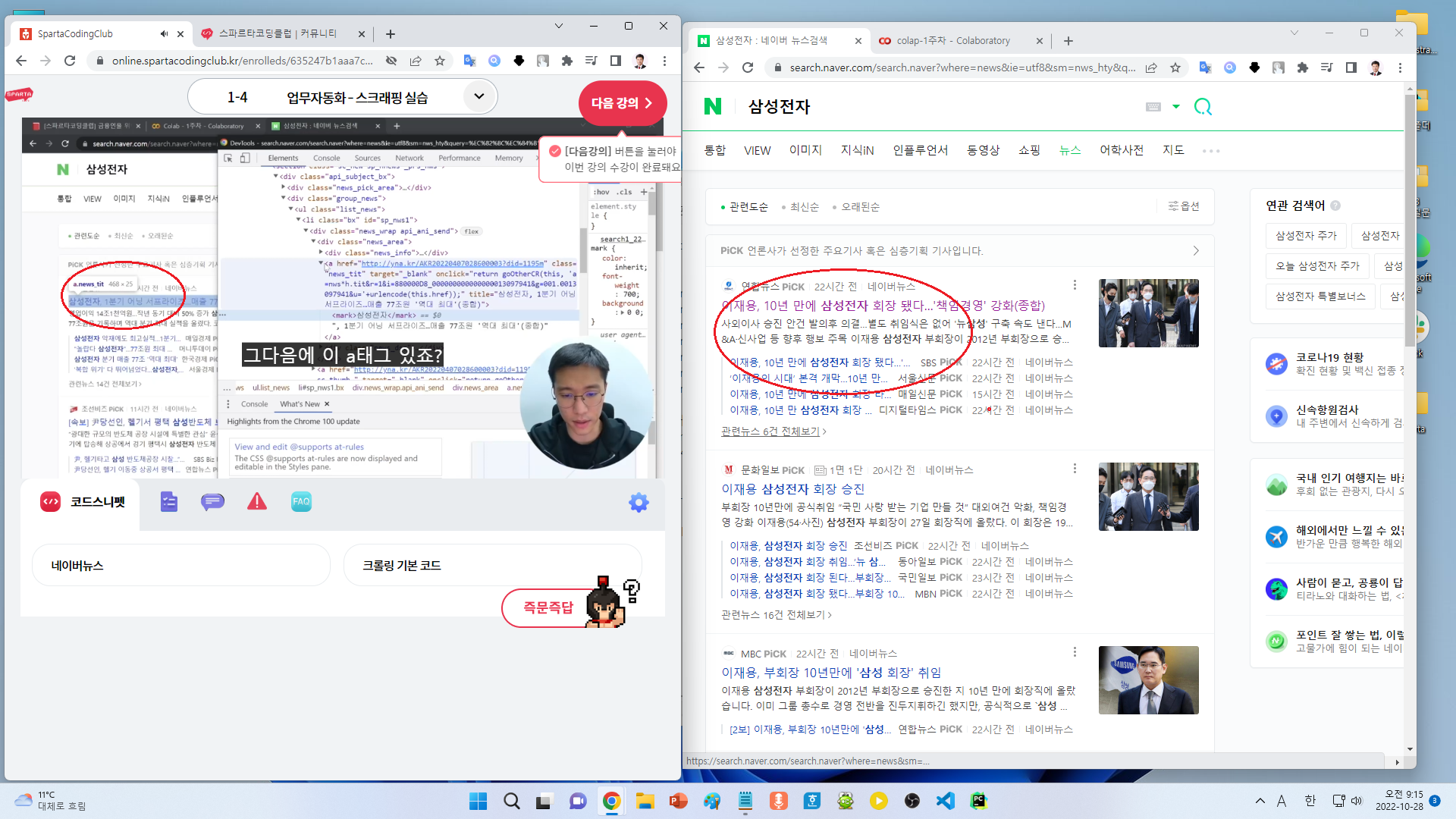1456x819 pixels.
Task: Switch to 지식iN search tab
Action: click(x=858, y=150)
